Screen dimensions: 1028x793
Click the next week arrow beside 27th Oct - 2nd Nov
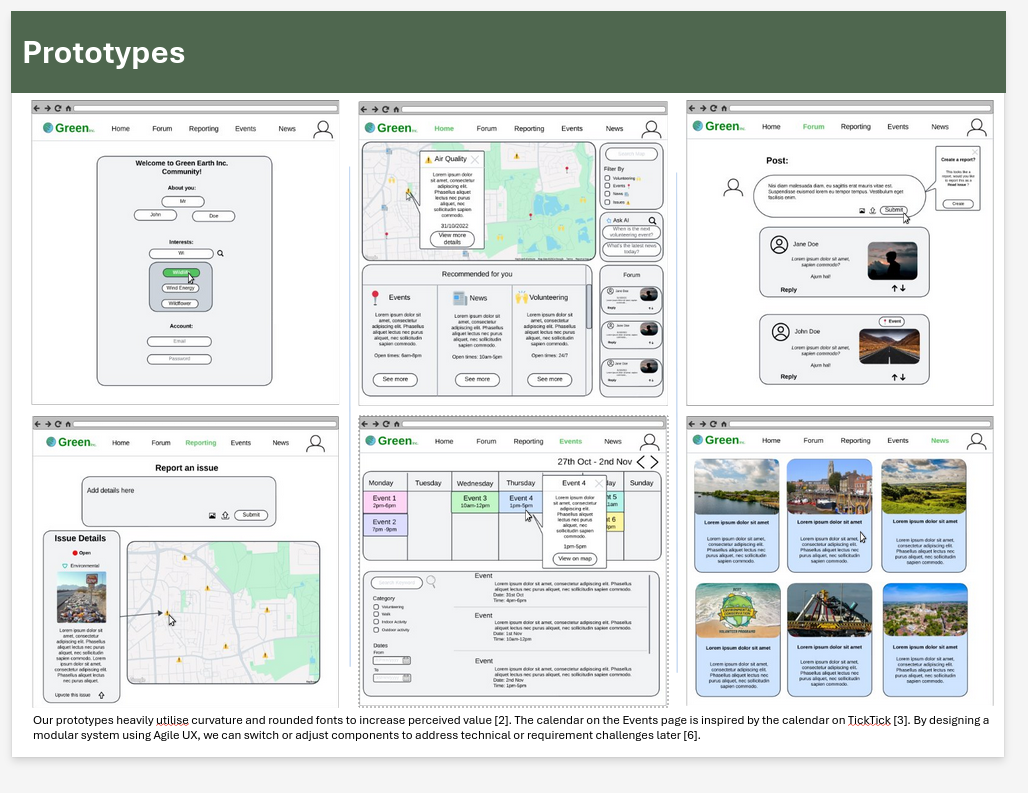(654, 462)
